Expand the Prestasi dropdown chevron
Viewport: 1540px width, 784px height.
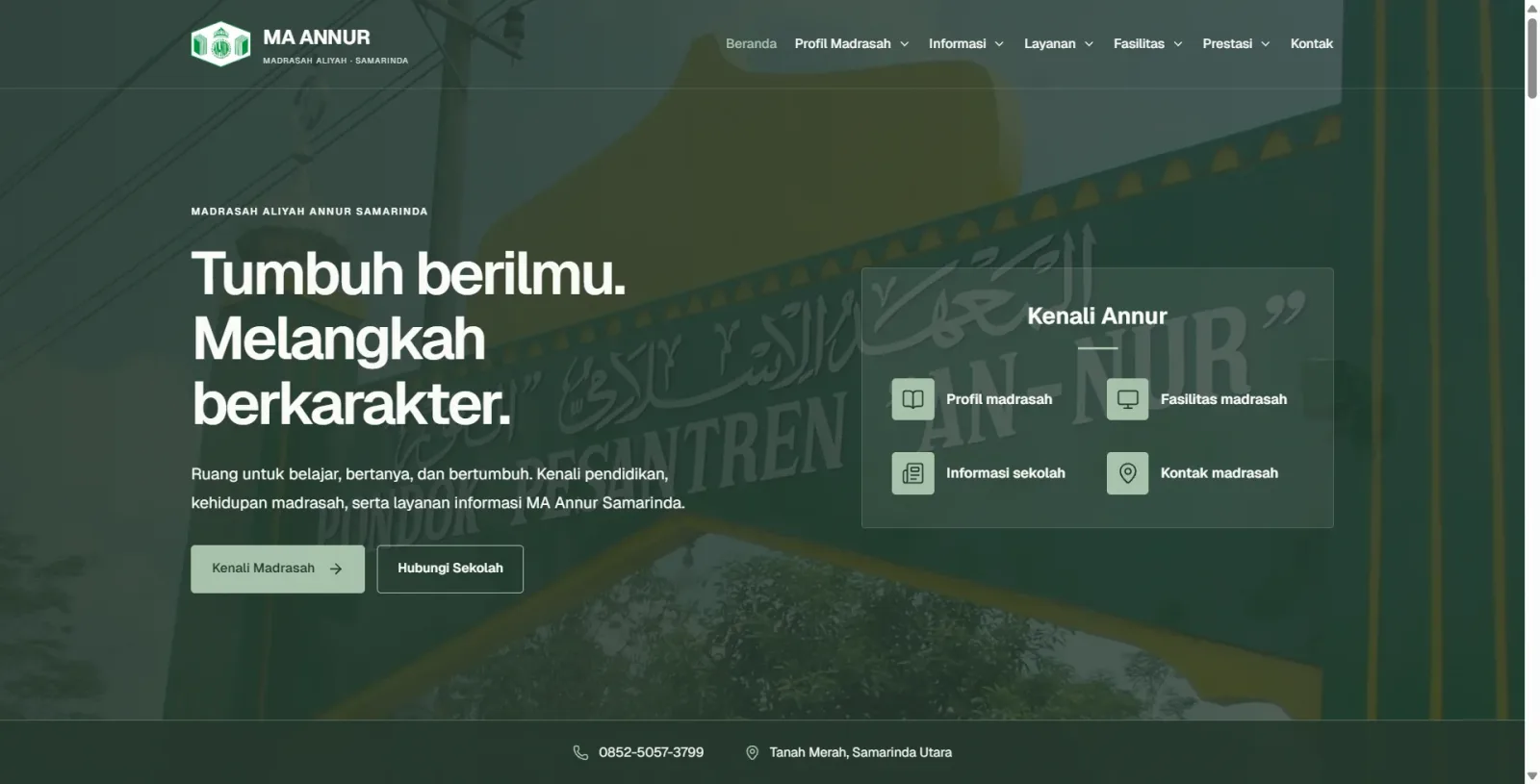click(x=1265, y=44)
